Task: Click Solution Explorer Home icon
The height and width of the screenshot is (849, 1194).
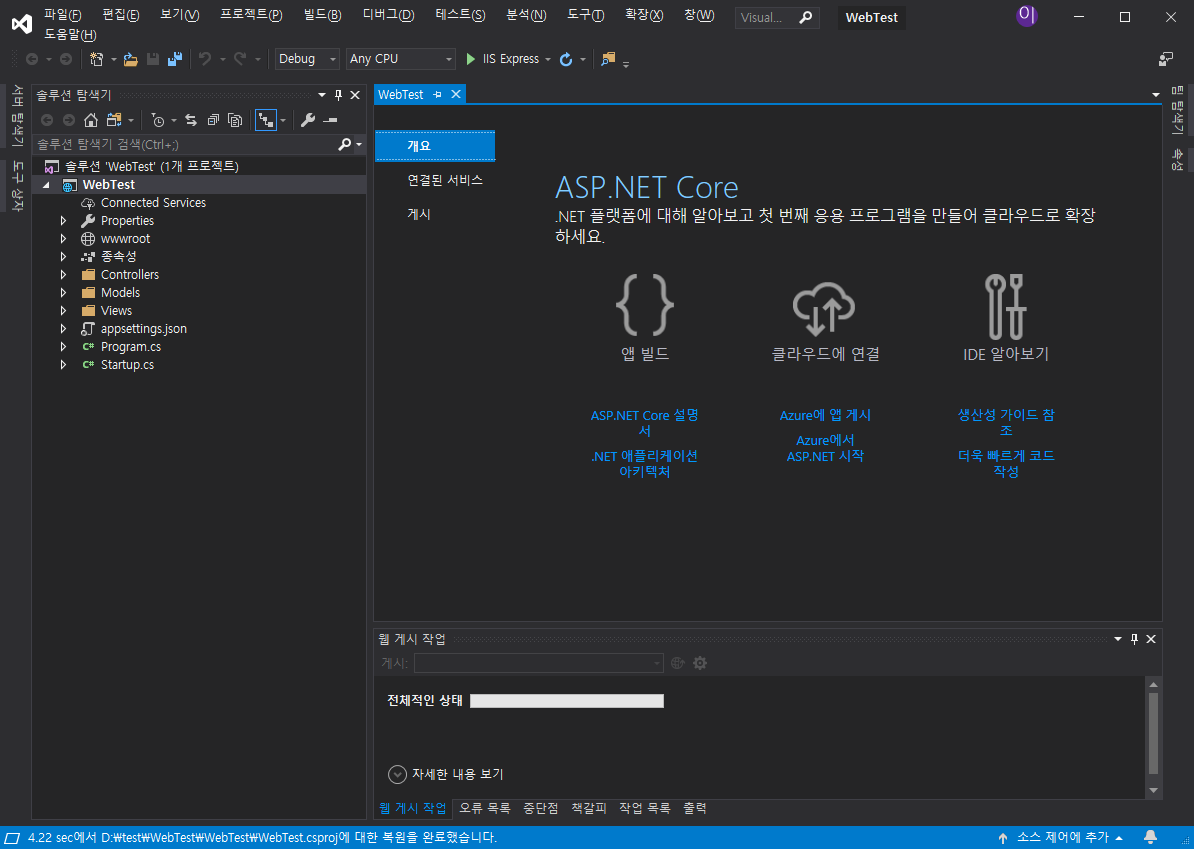Action: click(91, 120)
